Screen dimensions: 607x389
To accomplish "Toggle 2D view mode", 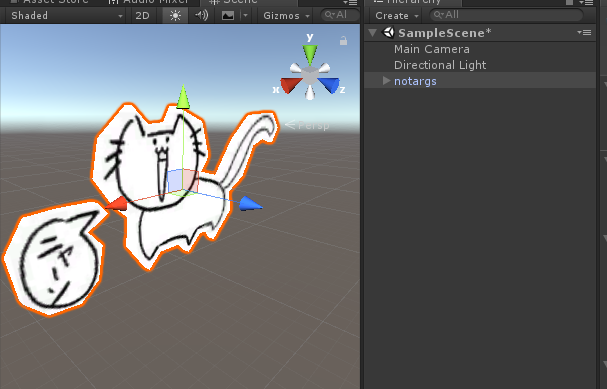I will 142,15.
